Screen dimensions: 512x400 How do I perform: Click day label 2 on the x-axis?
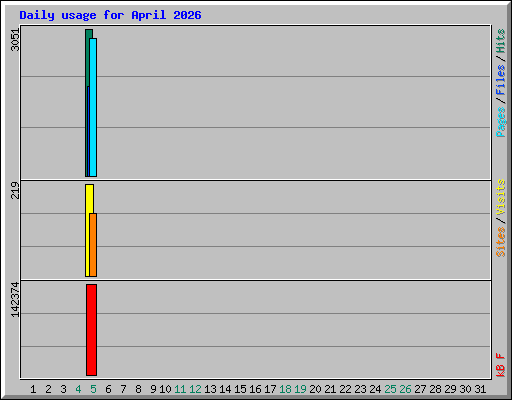click(48, 389)
